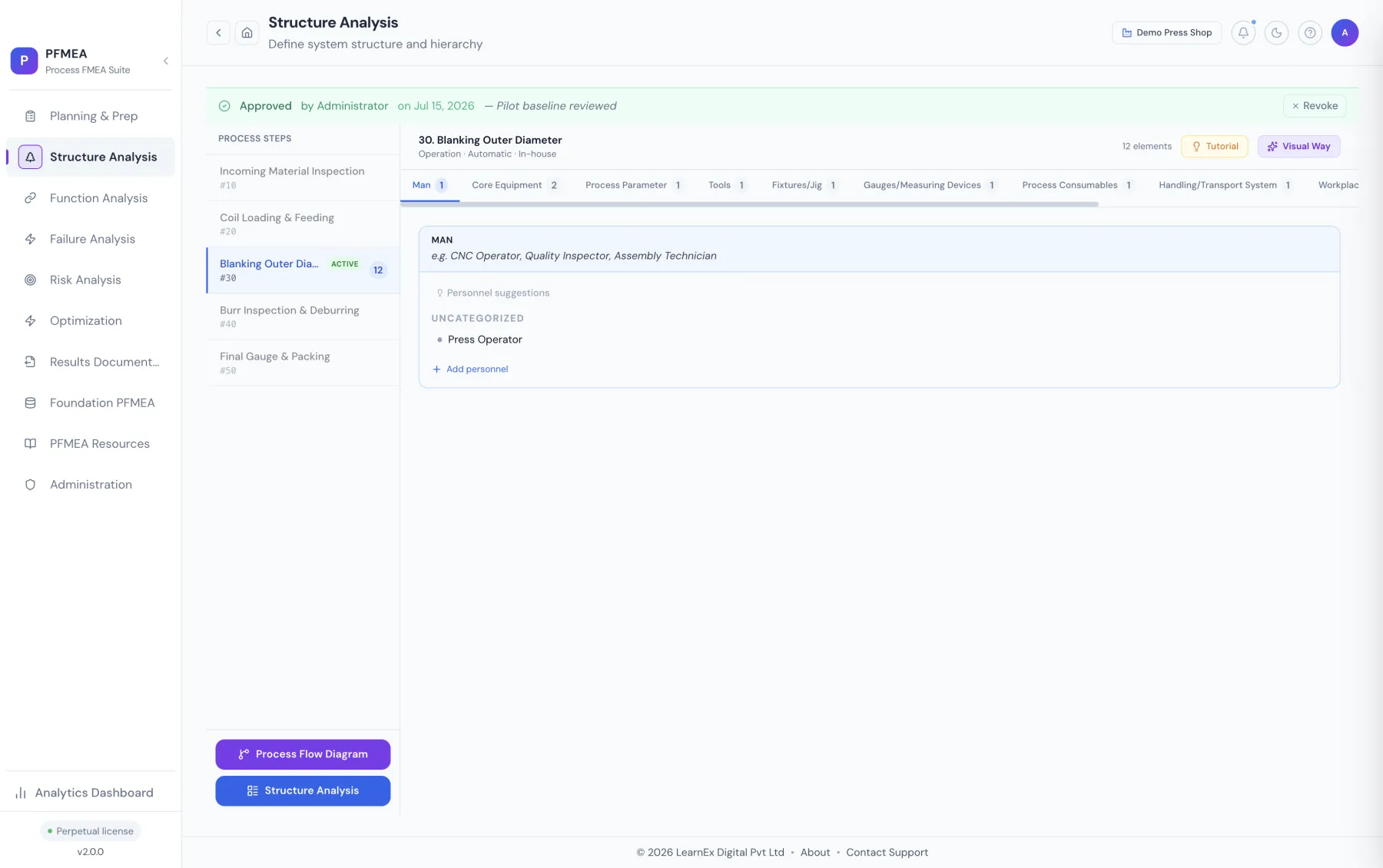Click the Administration shield icon
This screenshot has width=1383, height=868.
pyautogui.click(x=30, y=485)
